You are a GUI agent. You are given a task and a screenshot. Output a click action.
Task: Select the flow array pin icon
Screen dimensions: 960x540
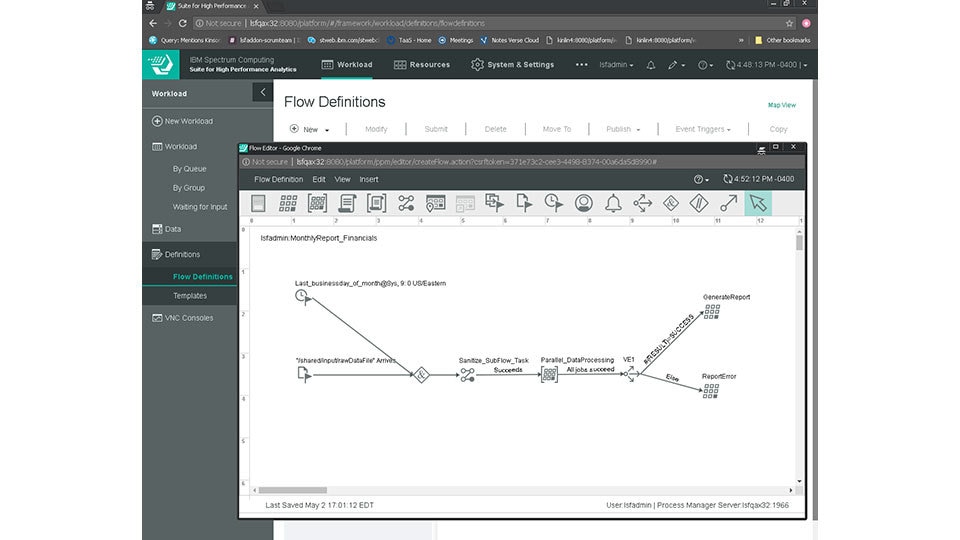tap(435, 203)
